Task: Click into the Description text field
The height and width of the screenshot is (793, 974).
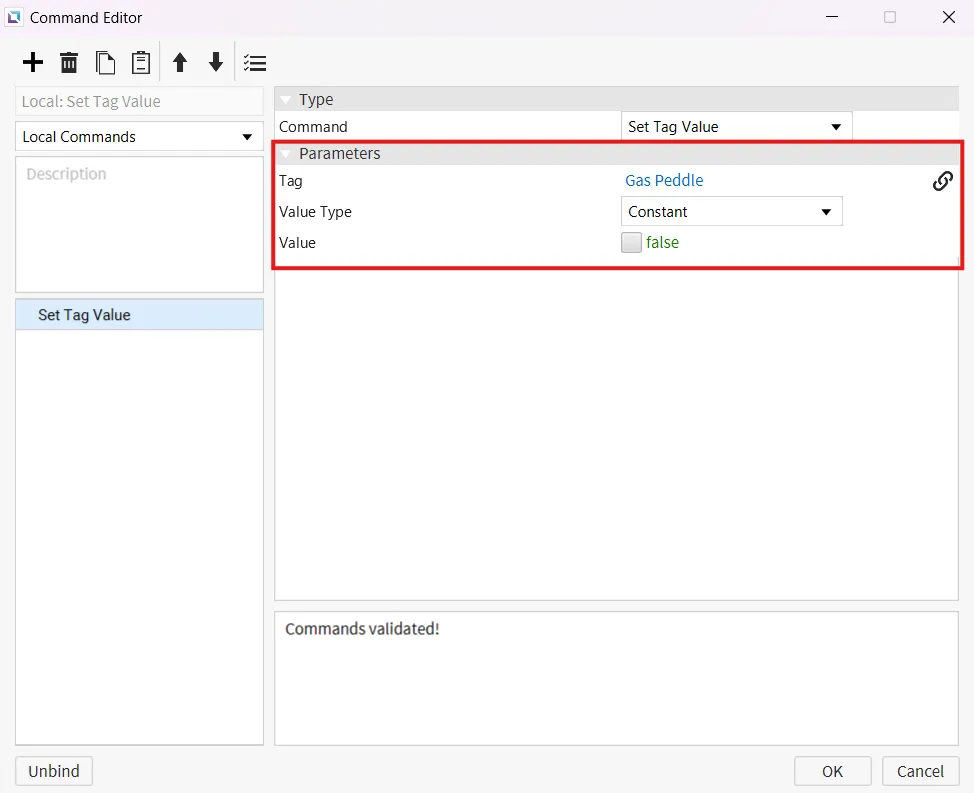Action: (x=139, y=224)
